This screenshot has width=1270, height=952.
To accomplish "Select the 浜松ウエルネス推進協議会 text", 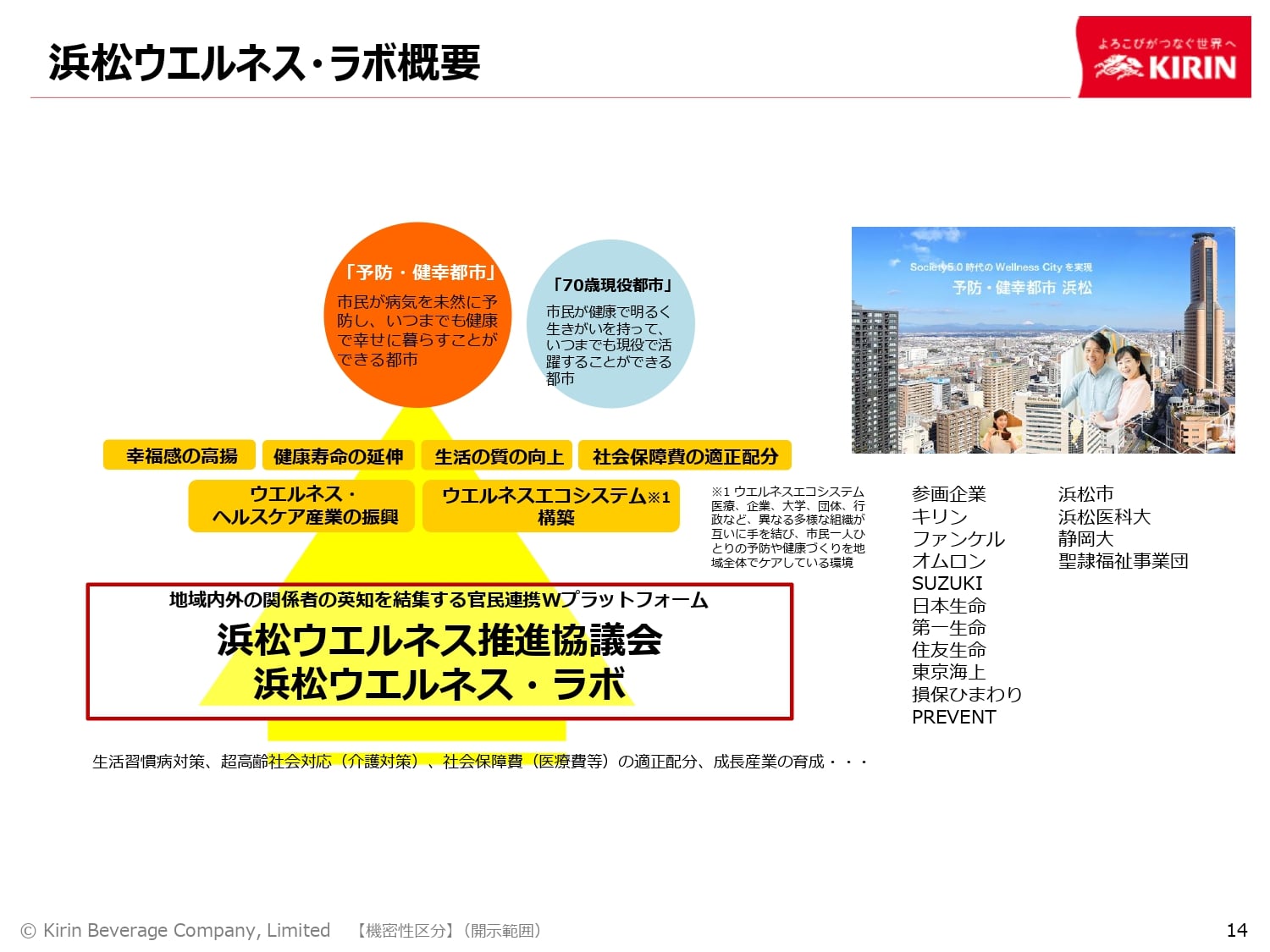I will pyautogui.click(x=440, y=639).
